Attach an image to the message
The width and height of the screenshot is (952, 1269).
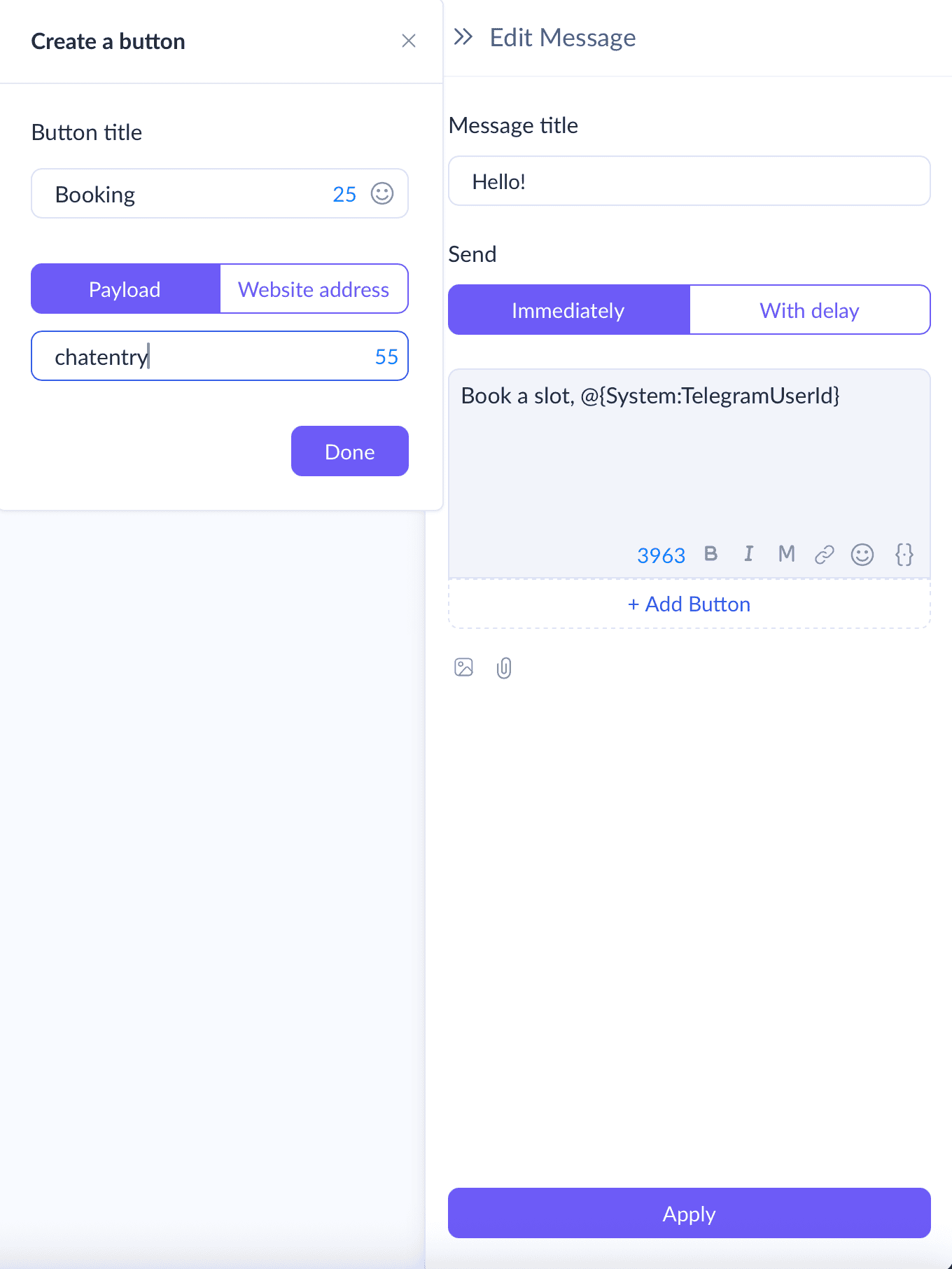(464, 667)
